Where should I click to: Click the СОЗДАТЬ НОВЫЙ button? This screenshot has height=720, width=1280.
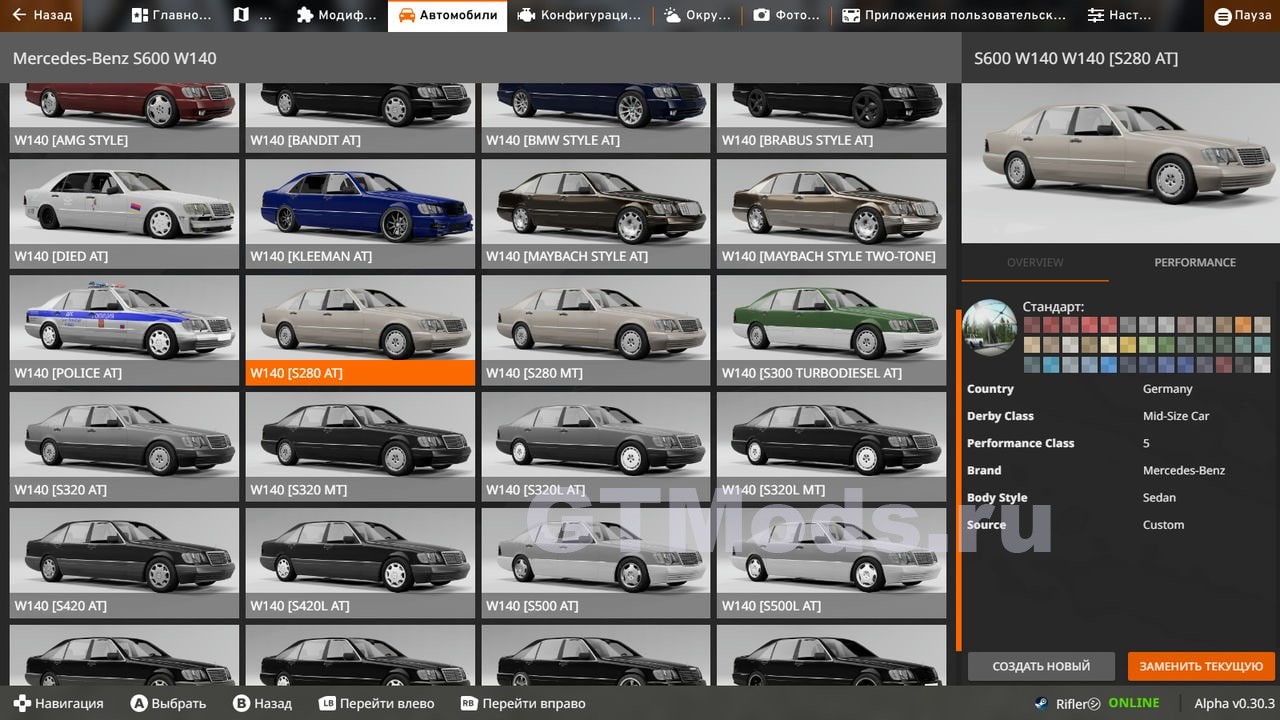(1041, 666)
